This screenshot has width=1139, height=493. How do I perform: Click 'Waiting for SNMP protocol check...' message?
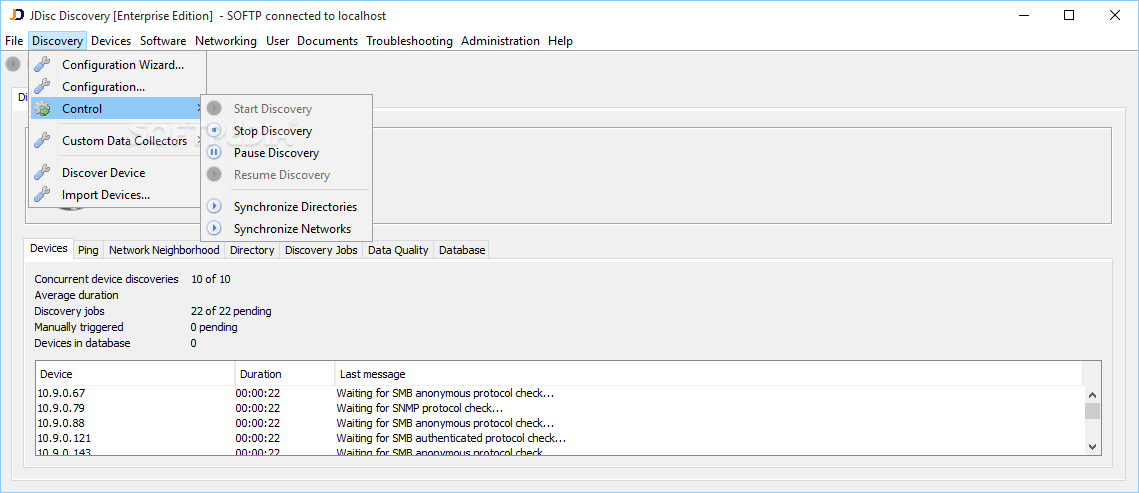[x=420, y=408]
